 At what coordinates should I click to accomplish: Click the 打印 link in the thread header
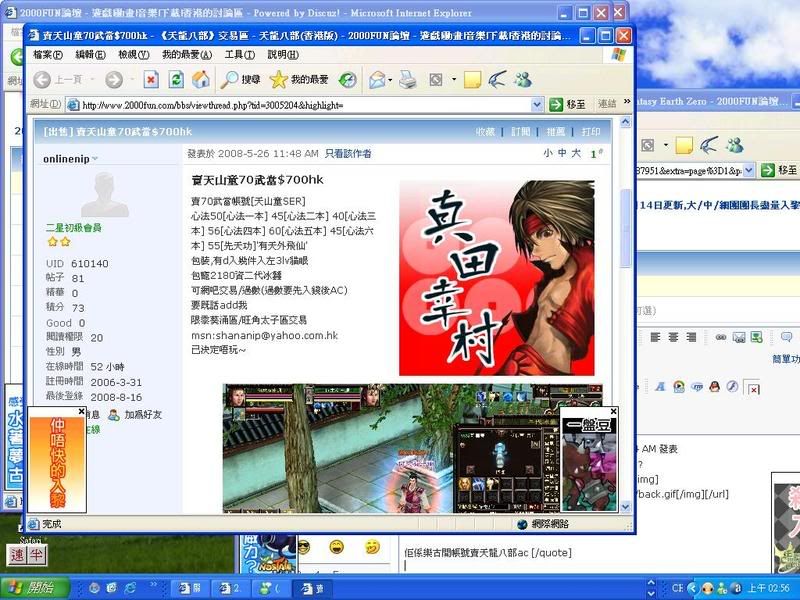591,132
